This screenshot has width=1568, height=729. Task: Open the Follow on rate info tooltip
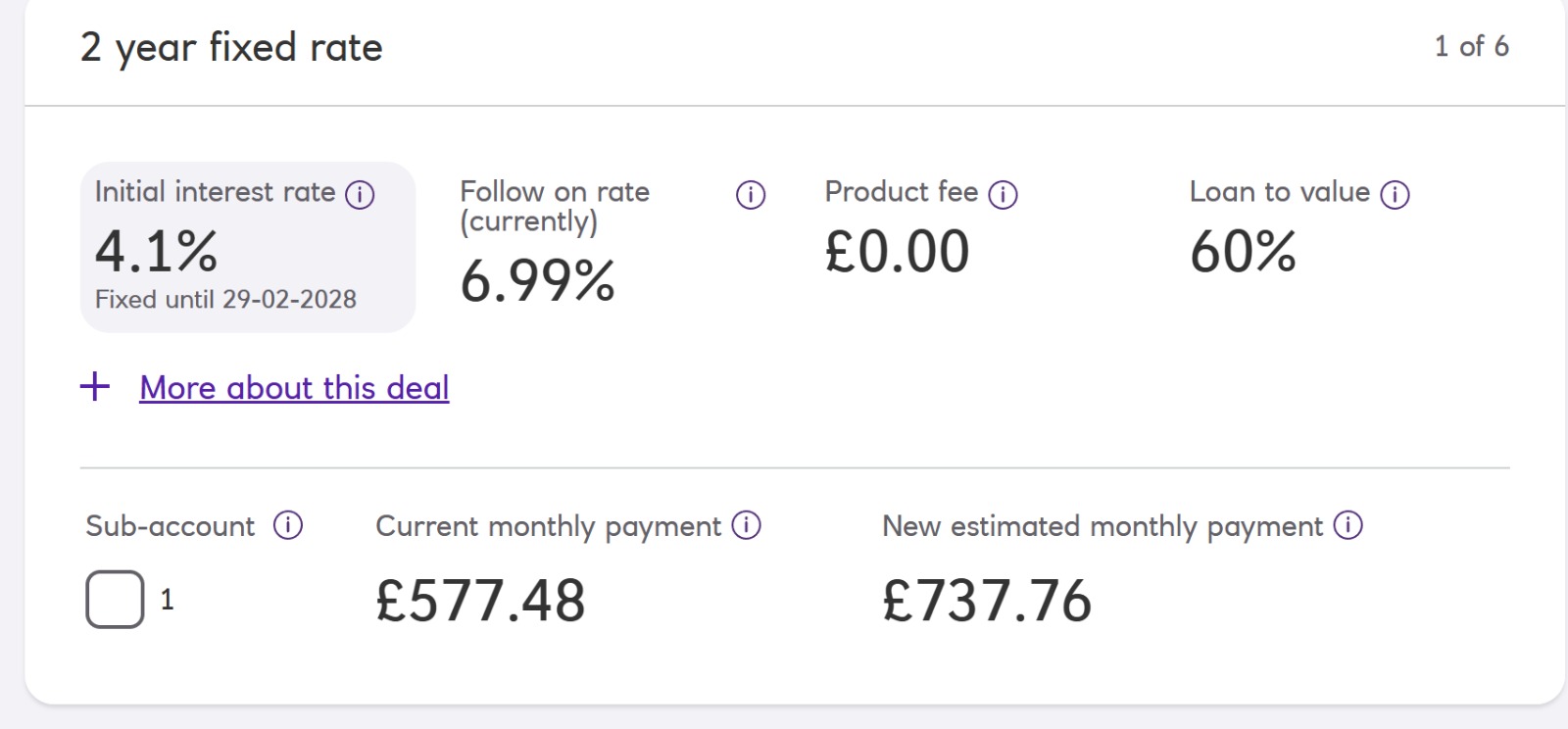coord(751,195)
